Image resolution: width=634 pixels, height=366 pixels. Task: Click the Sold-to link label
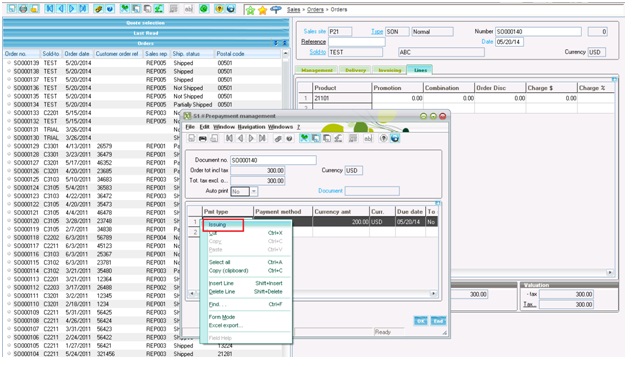coord(318,52)
